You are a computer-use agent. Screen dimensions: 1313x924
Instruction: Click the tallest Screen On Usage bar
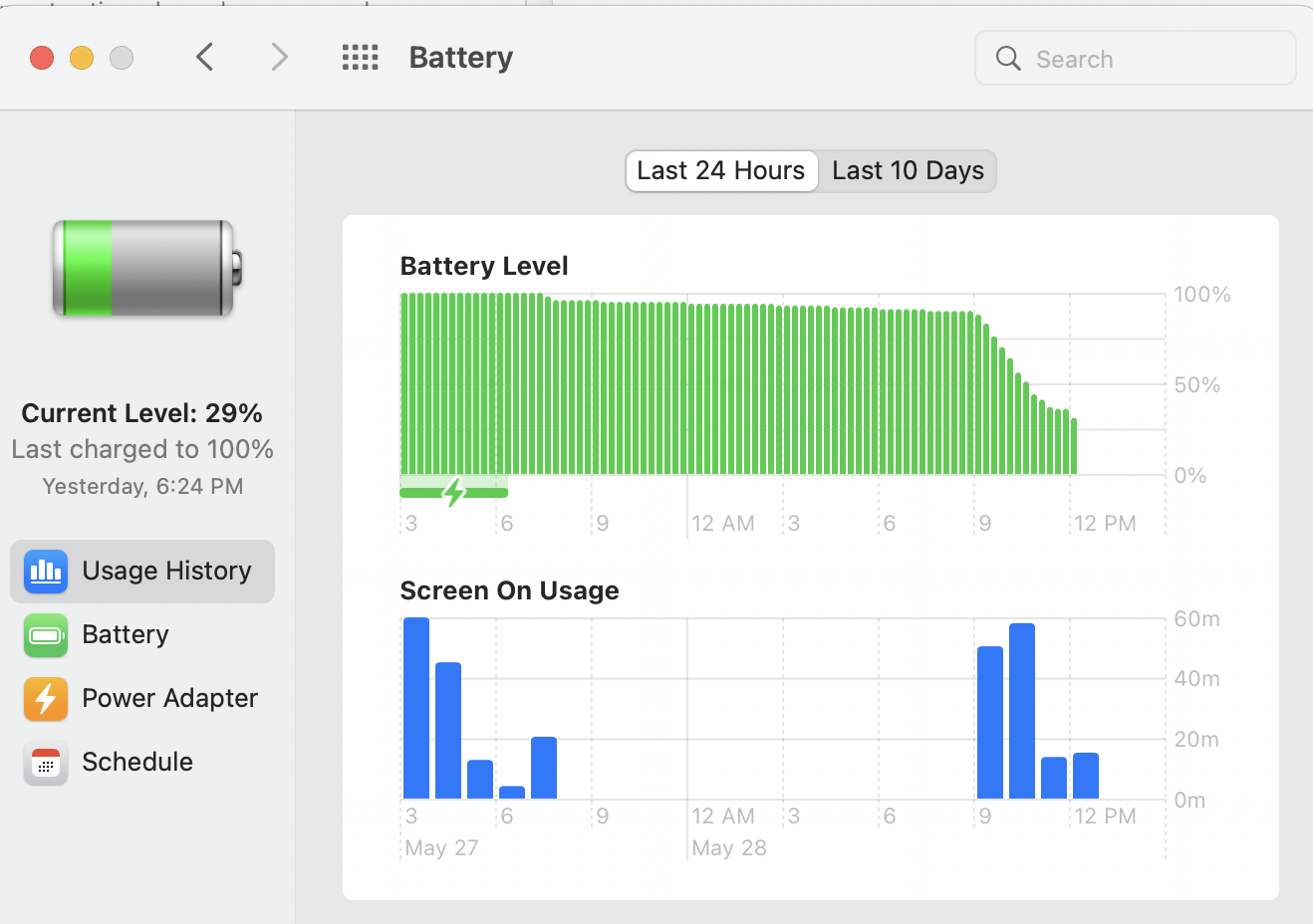tap(416, 707)
